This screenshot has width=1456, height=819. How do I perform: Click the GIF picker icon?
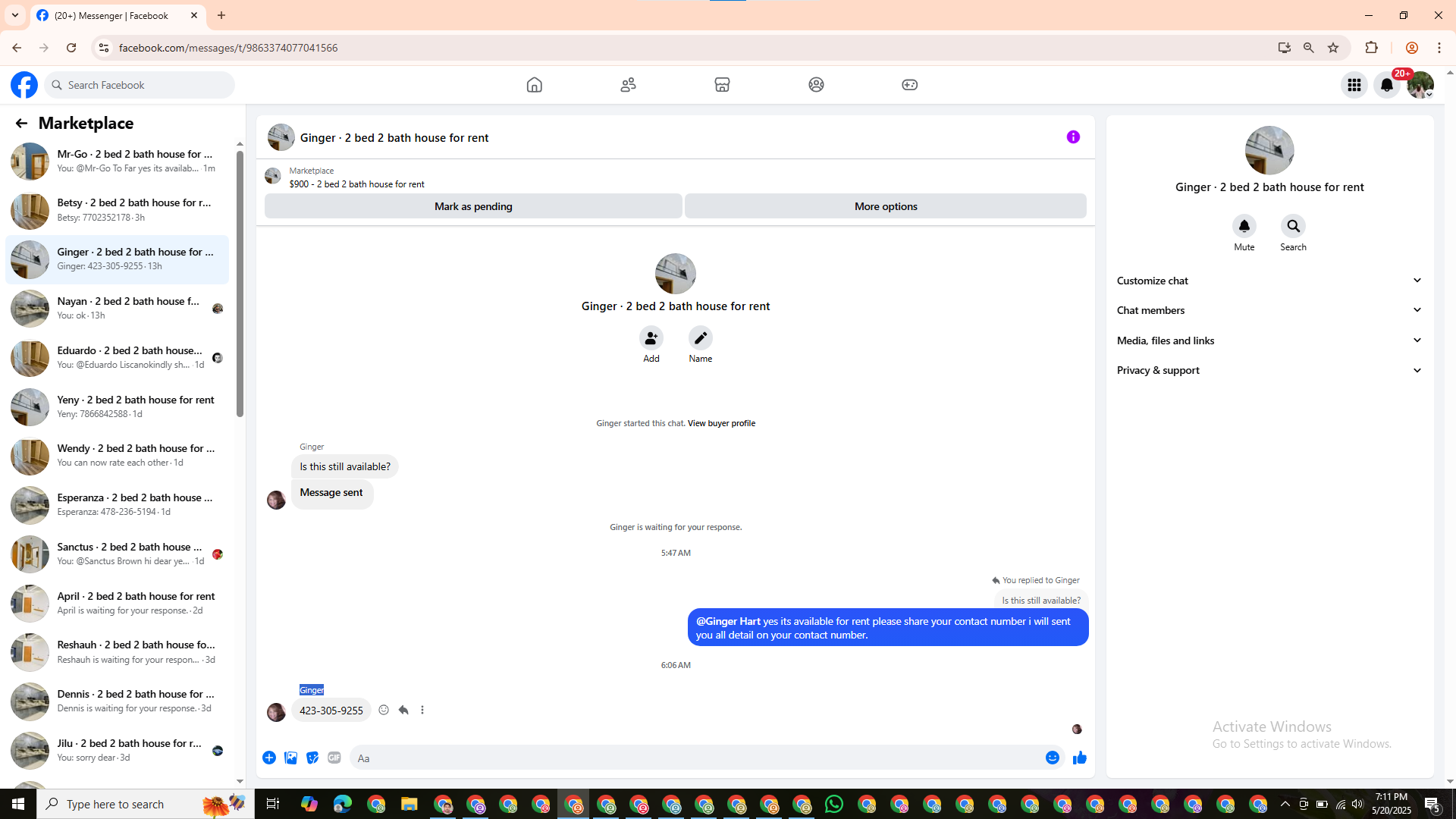[x=334, y=758]
